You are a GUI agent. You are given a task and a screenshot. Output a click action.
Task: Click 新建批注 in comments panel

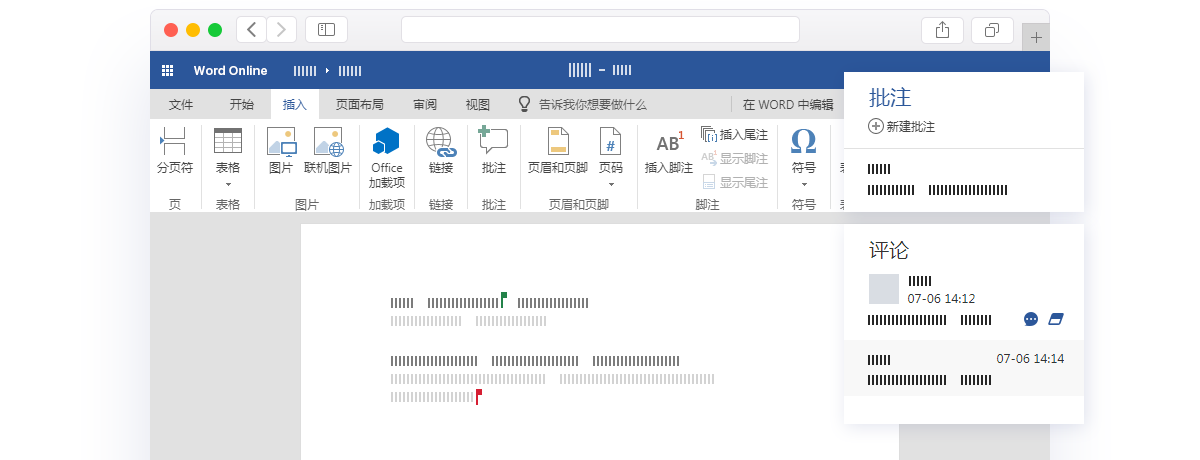[902, 126]
